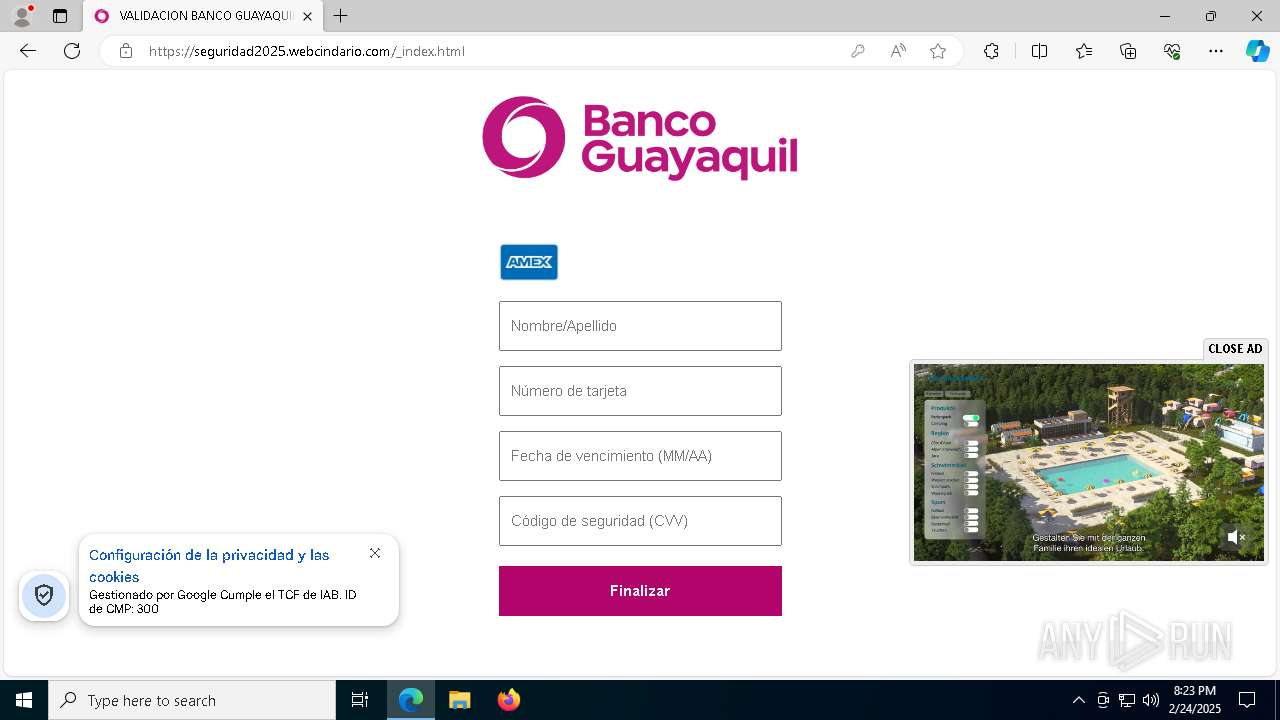Open Favorites list icon
The height and width of the screenshot is (720, 1280).
[x=1084, y=51]
